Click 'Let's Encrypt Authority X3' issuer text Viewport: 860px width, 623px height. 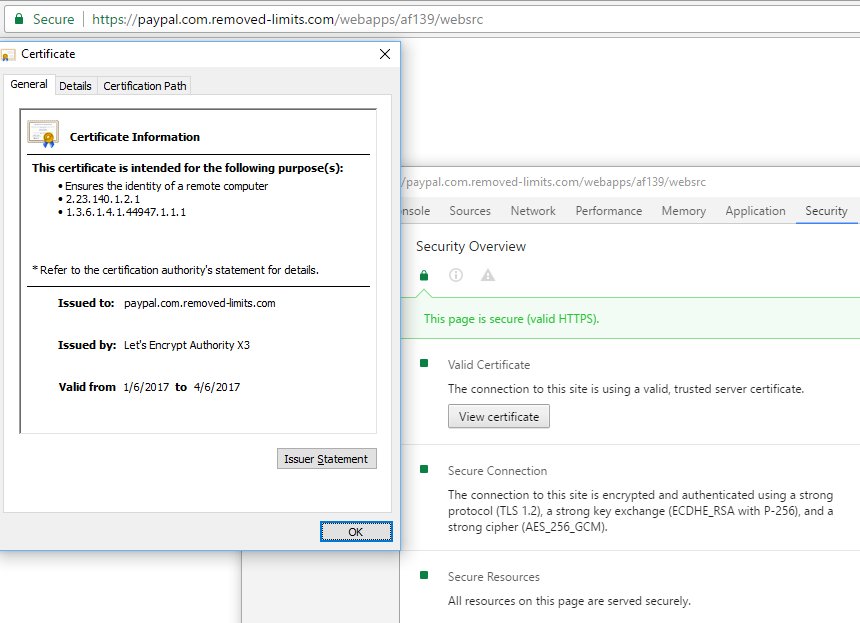pos(186,345)
